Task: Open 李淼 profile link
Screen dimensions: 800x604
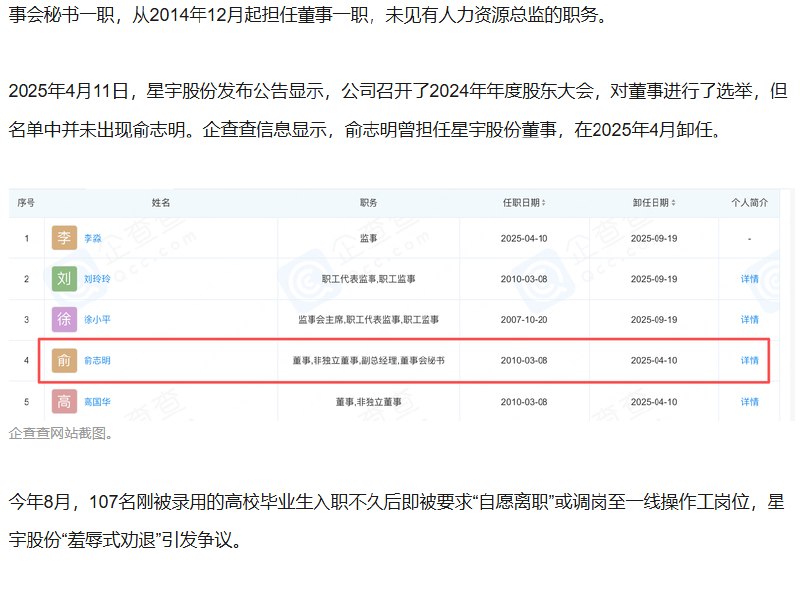Action: (93, 238)
